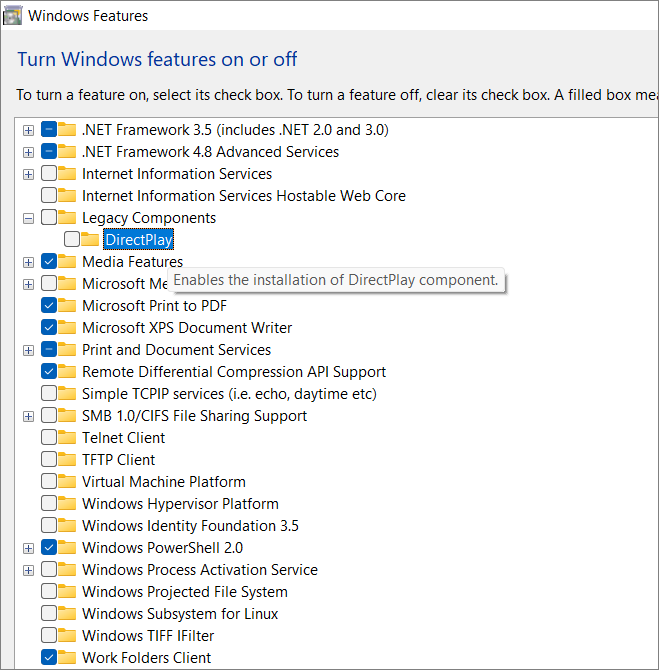Enable the Telnet Client checkbox
659x670 pixels.
point(49,437)
